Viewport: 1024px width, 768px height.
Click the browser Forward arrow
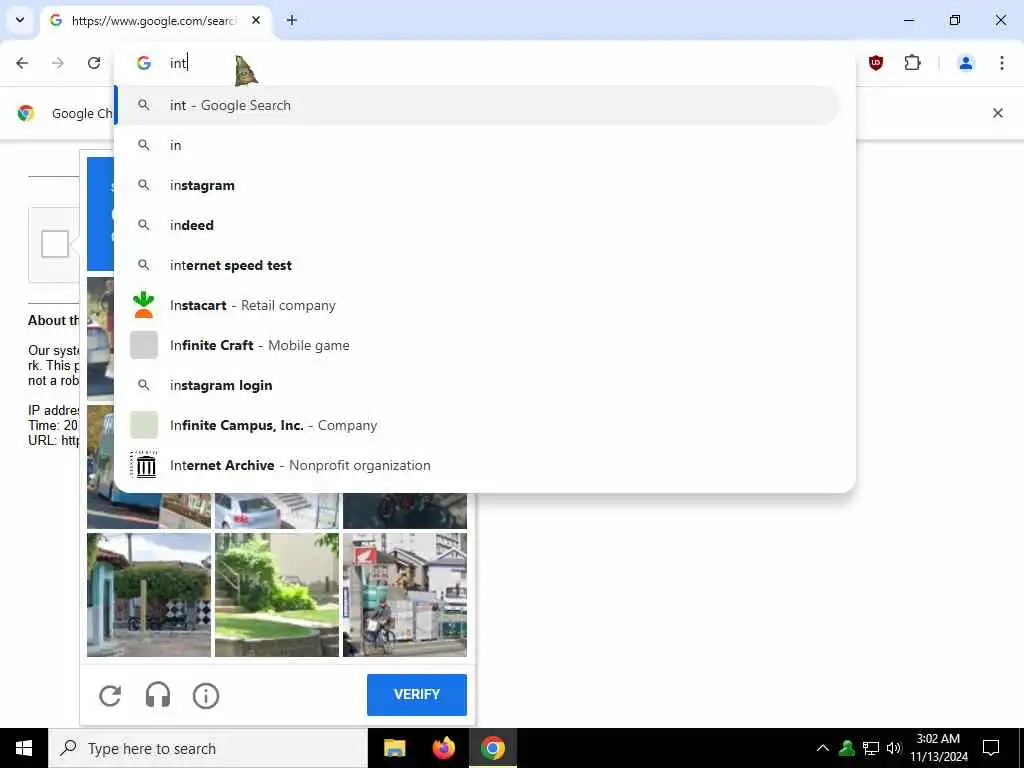[58, 63]
